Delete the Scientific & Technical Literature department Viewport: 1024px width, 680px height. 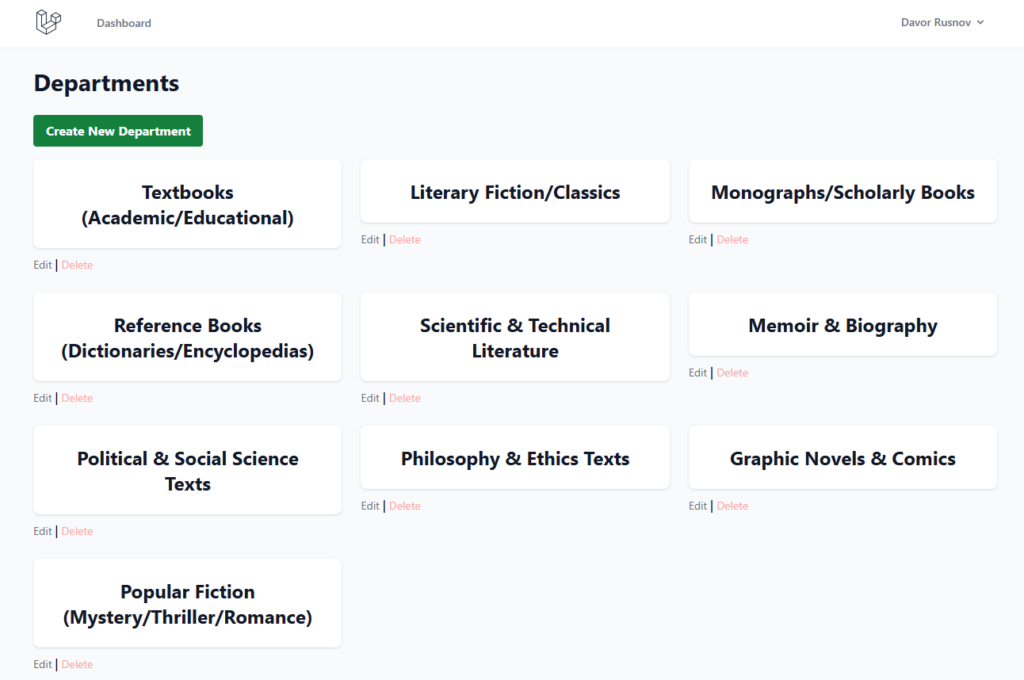(405, 398)
